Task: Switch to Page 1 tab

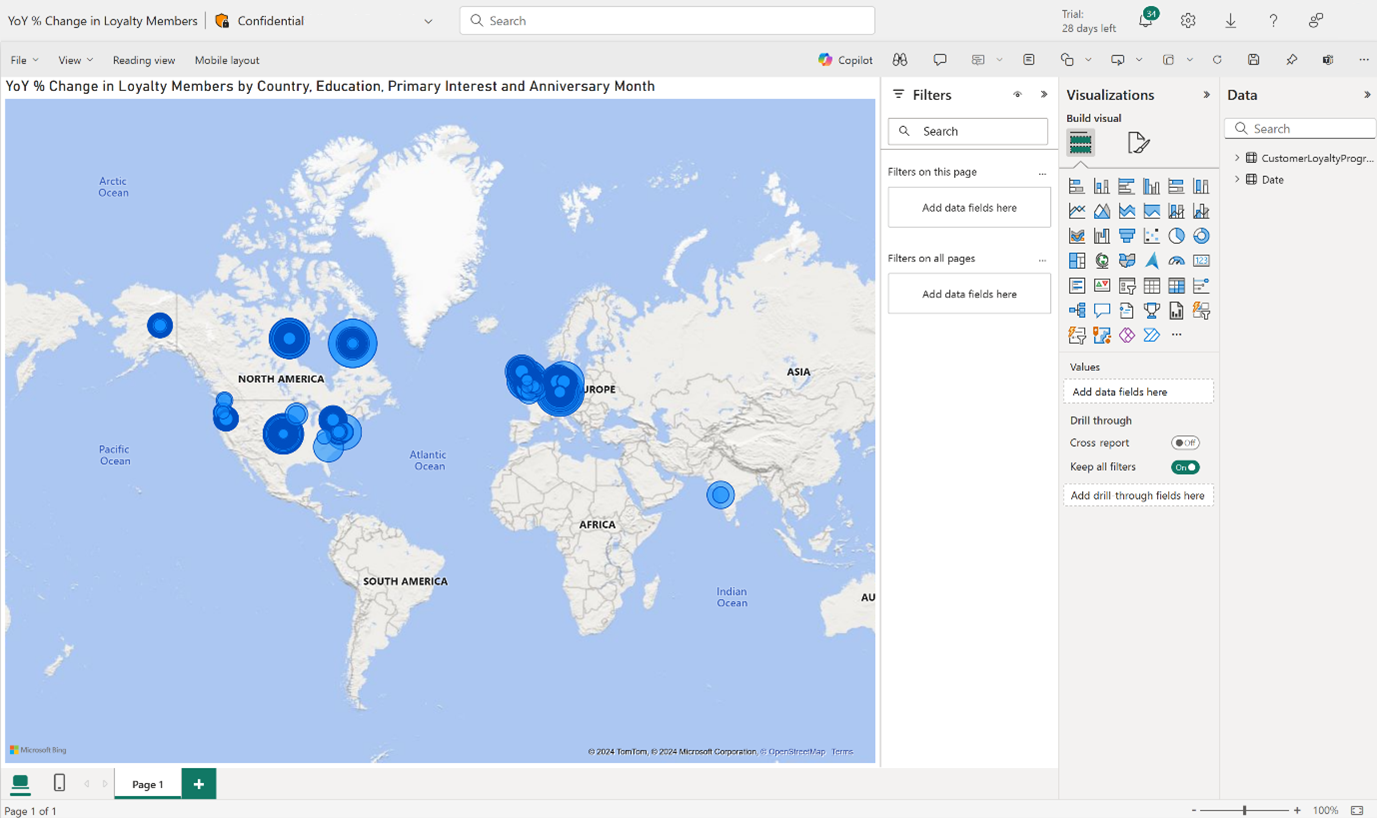Action: coord(148,784)
